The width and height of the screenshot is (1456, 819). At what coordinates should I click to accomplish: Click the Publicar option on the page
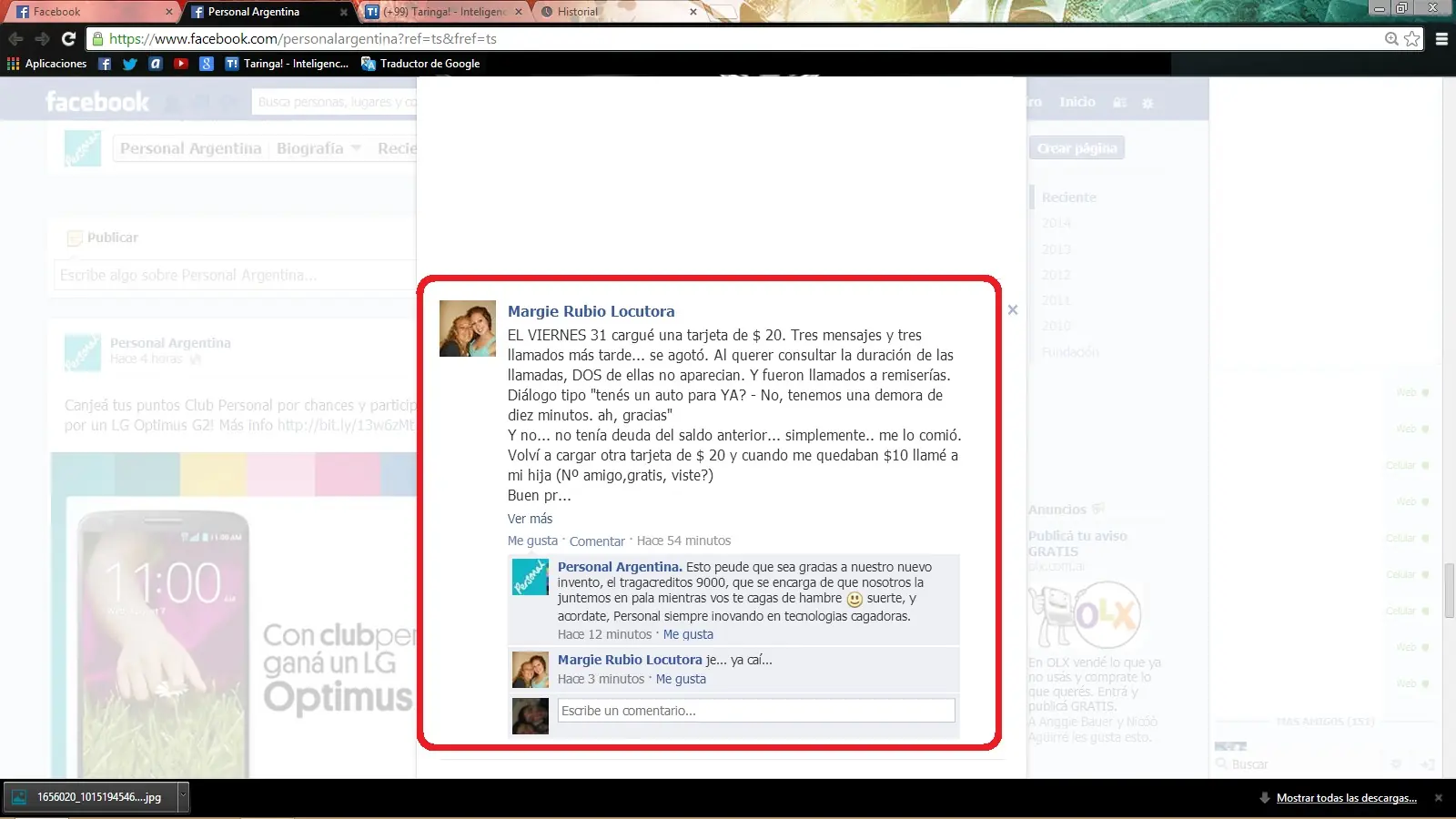coord(103,238)
